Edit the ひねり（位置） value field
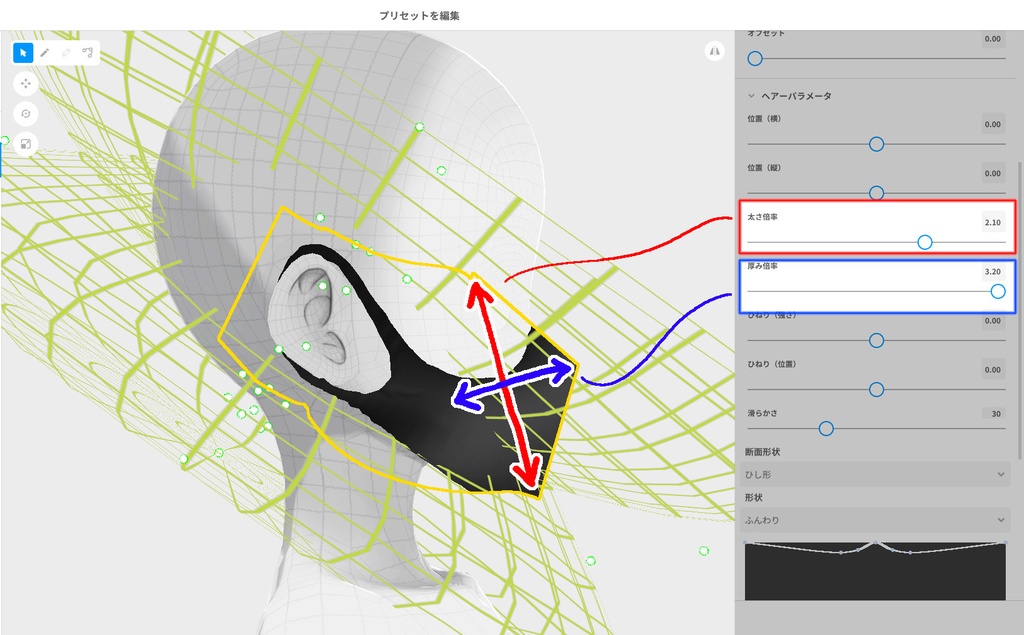Screen dimensions: 1024x635 pos(993,370)
